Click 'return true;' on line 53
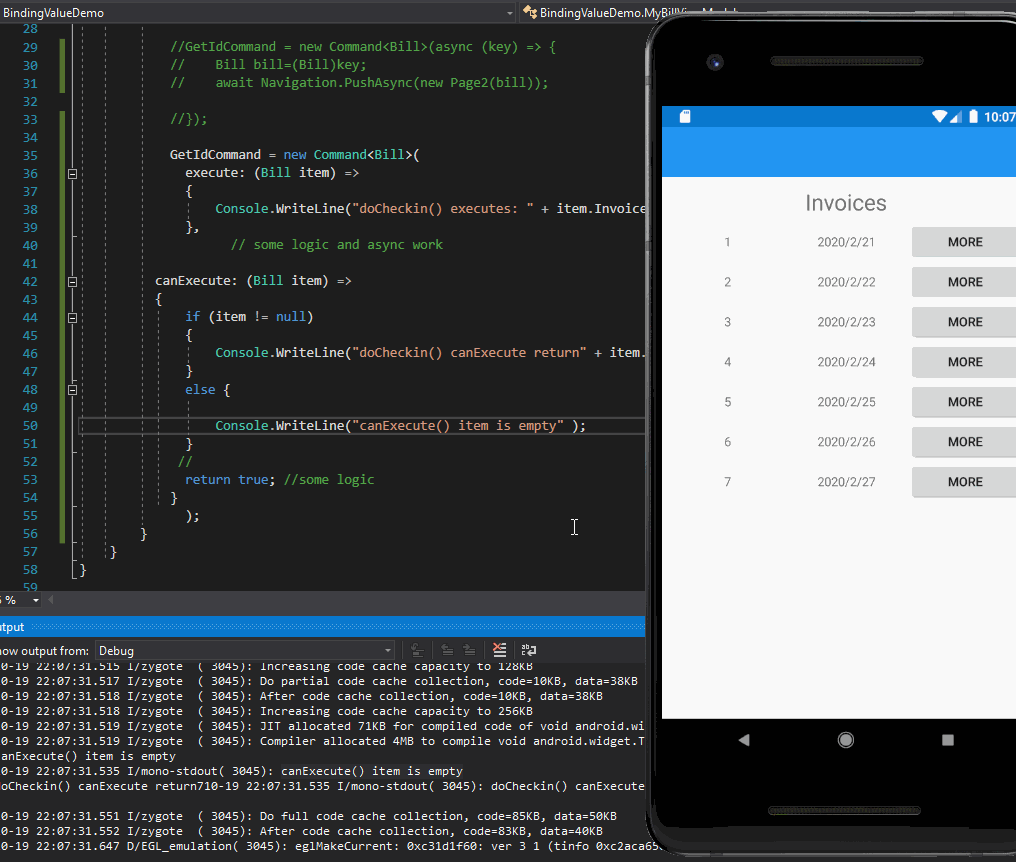The height and width of the screenshot is (862, 1016). [x=230, y=480]
